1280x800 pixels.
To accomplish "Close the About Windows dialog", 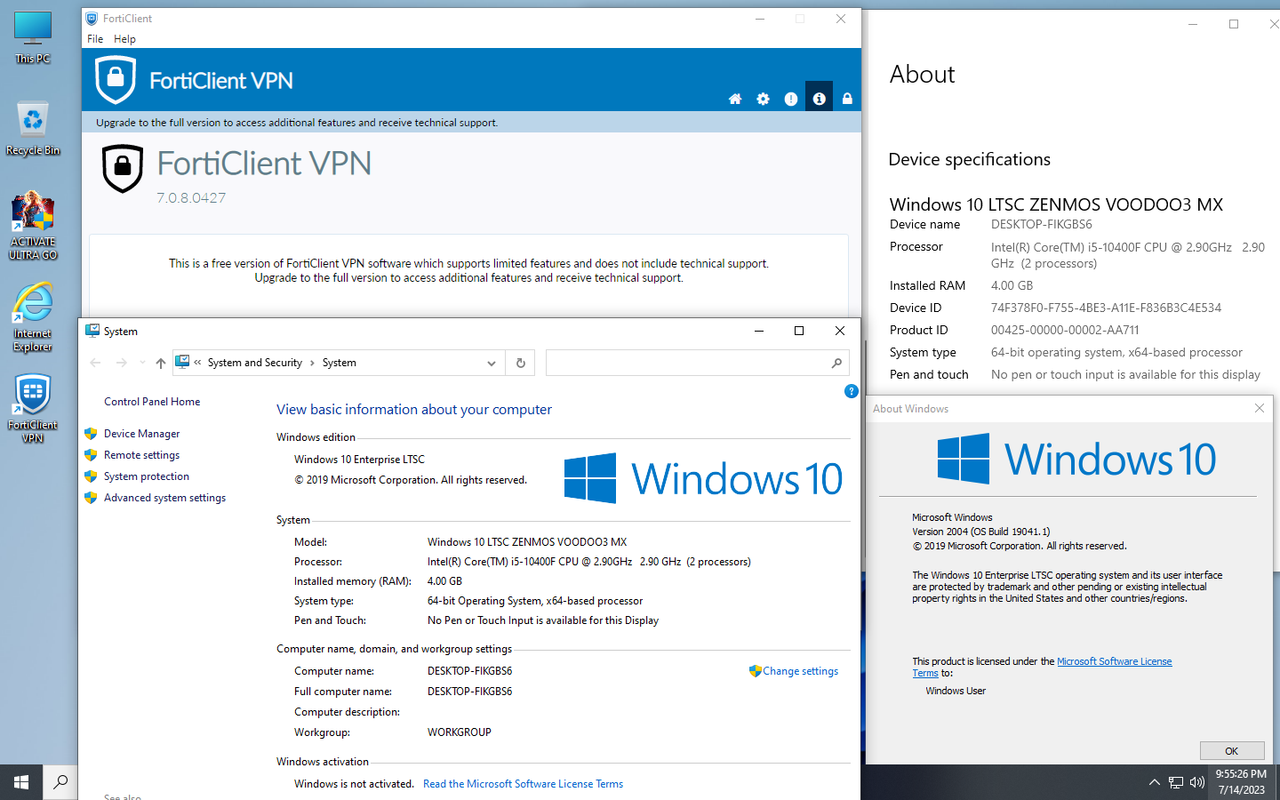I will pos(1259,408).
